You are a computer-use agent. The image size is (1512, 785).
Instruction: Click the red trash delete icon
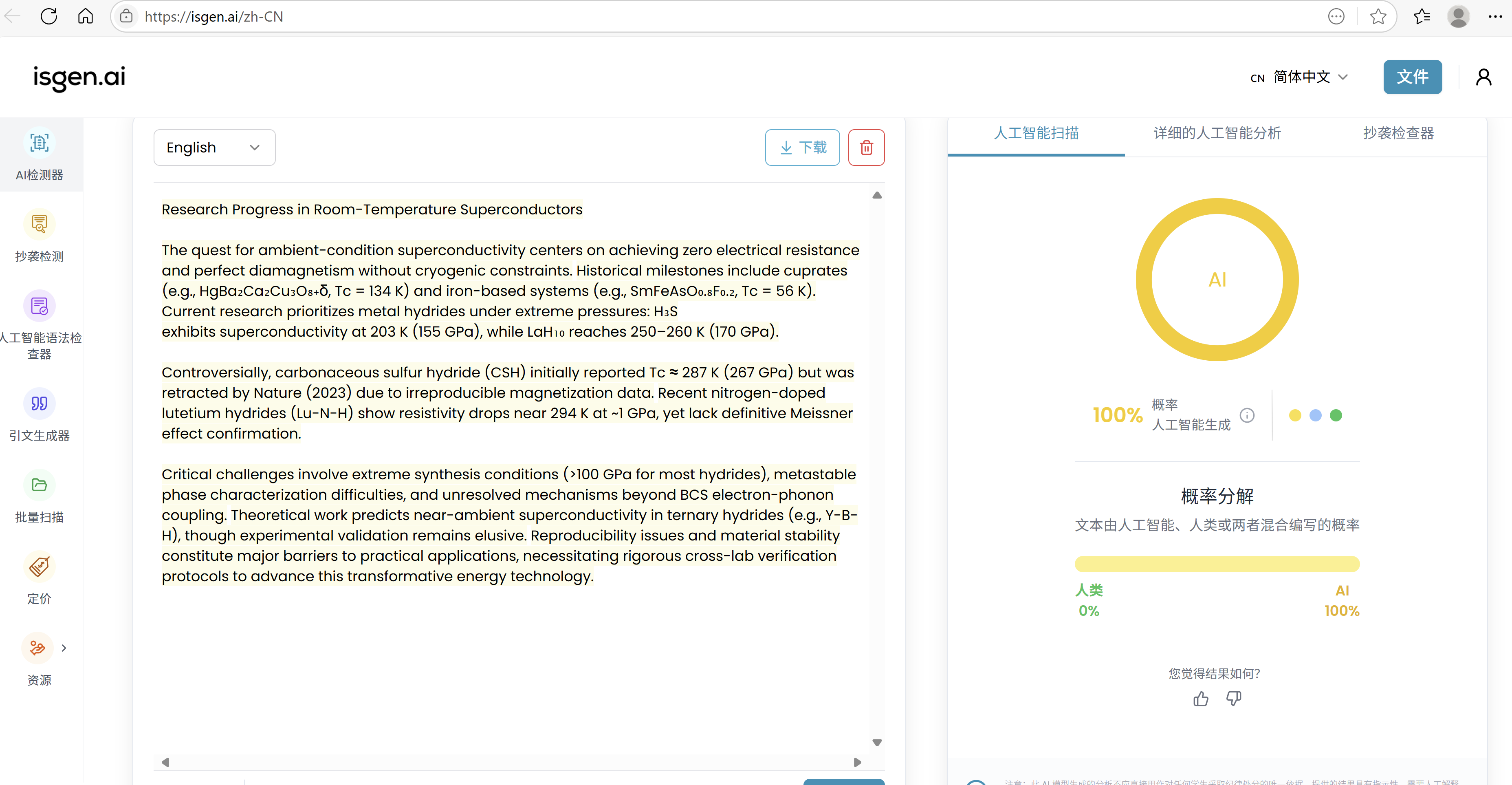pyautogui.click(x=866, y=148)
